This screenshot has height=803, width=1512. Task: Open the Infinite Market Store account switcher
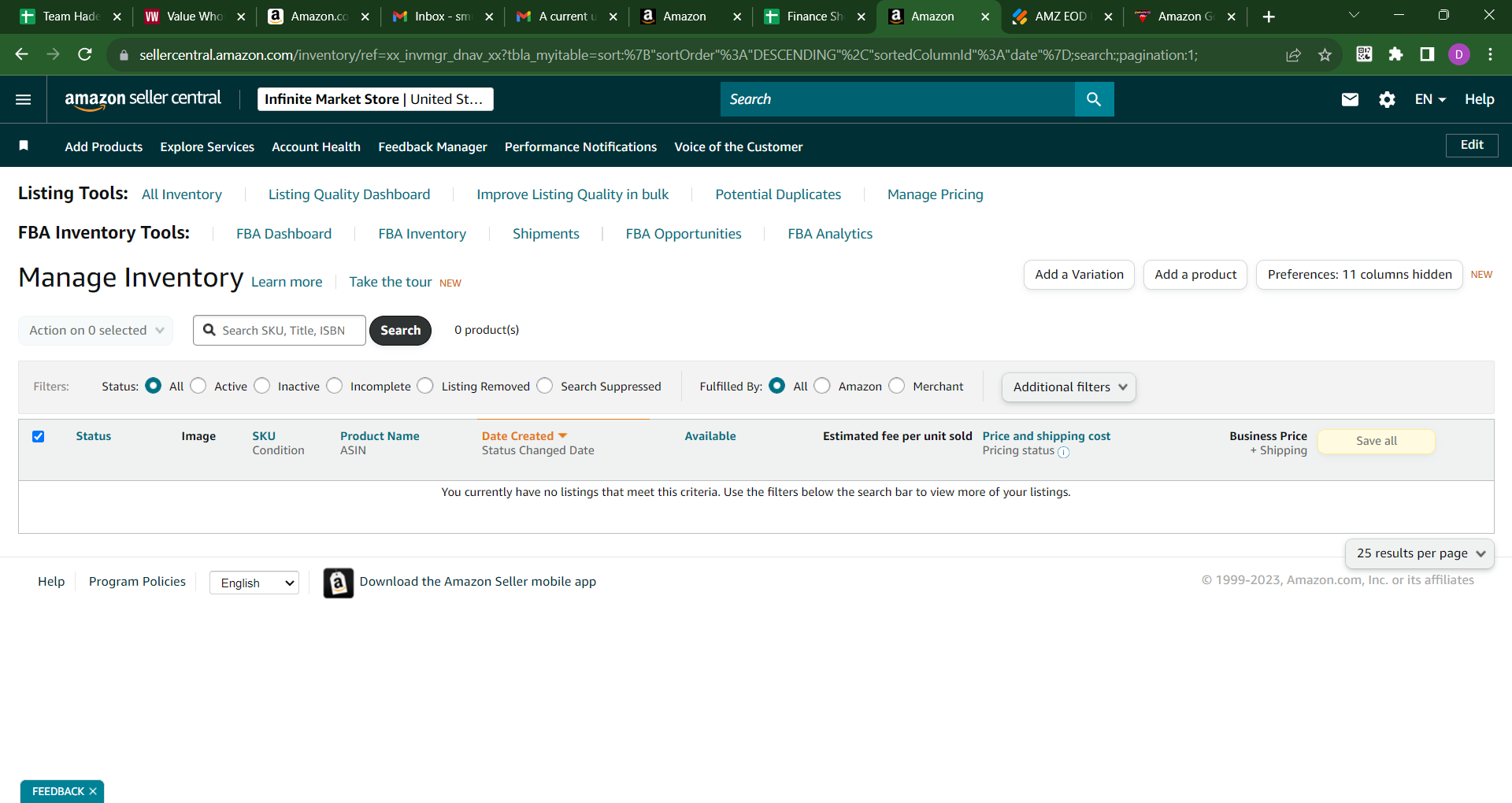click(x=376, y=99)
